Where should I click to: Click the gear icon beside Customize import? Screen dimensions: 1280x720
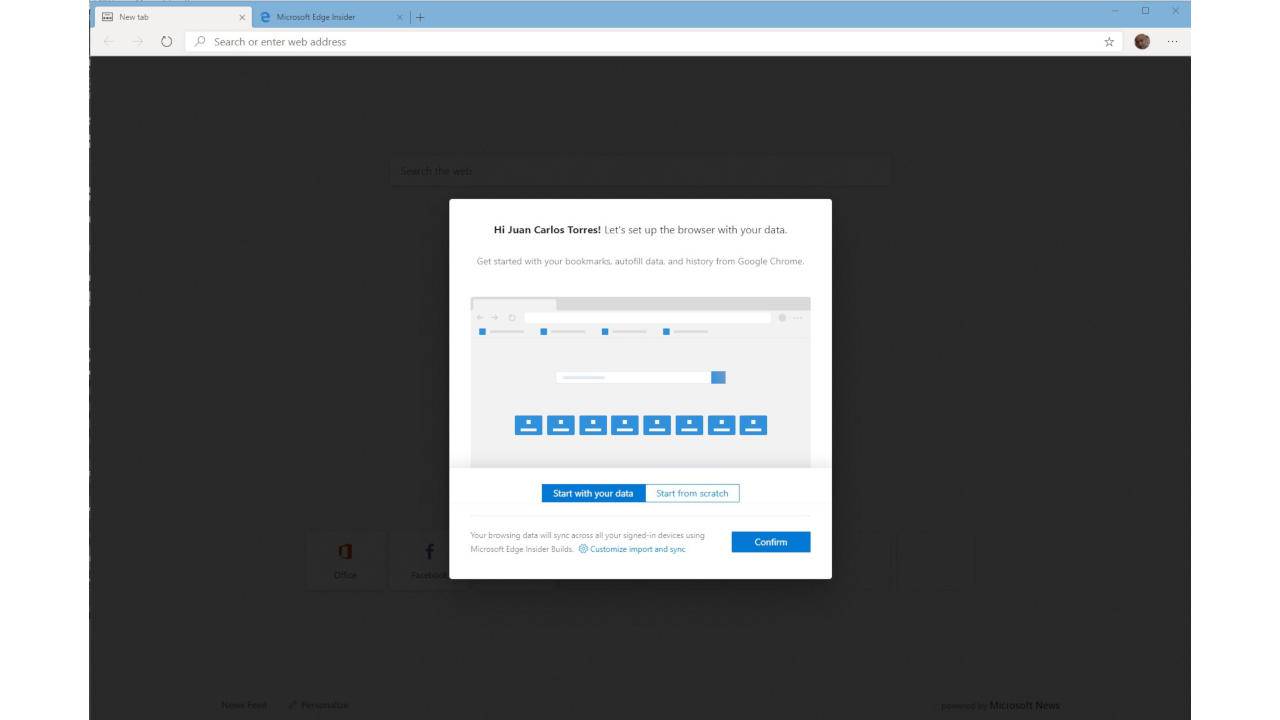coord(583,549)
